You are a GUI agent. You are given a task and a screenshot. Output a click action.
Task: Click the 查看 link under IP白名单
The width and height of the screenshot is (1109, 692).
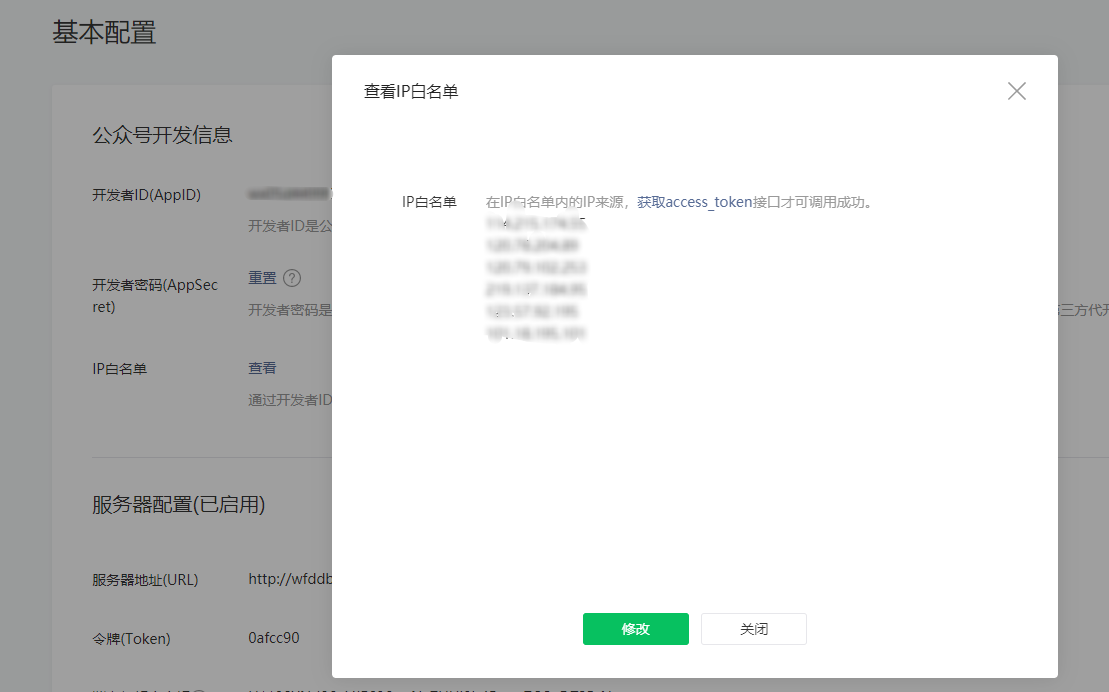coord(262,368)
